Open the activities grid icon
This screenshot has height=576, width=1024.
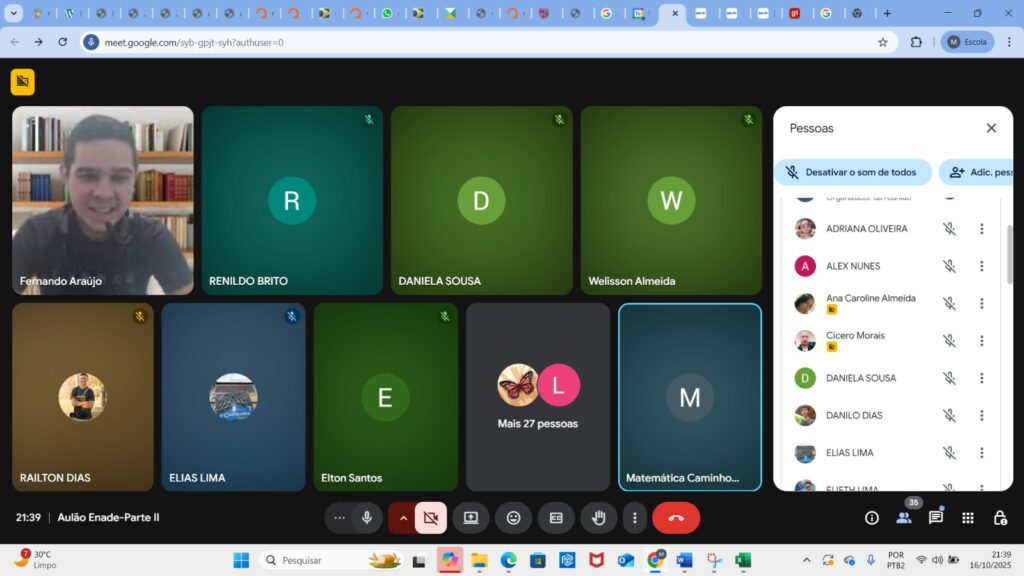(x=968, y=518)
